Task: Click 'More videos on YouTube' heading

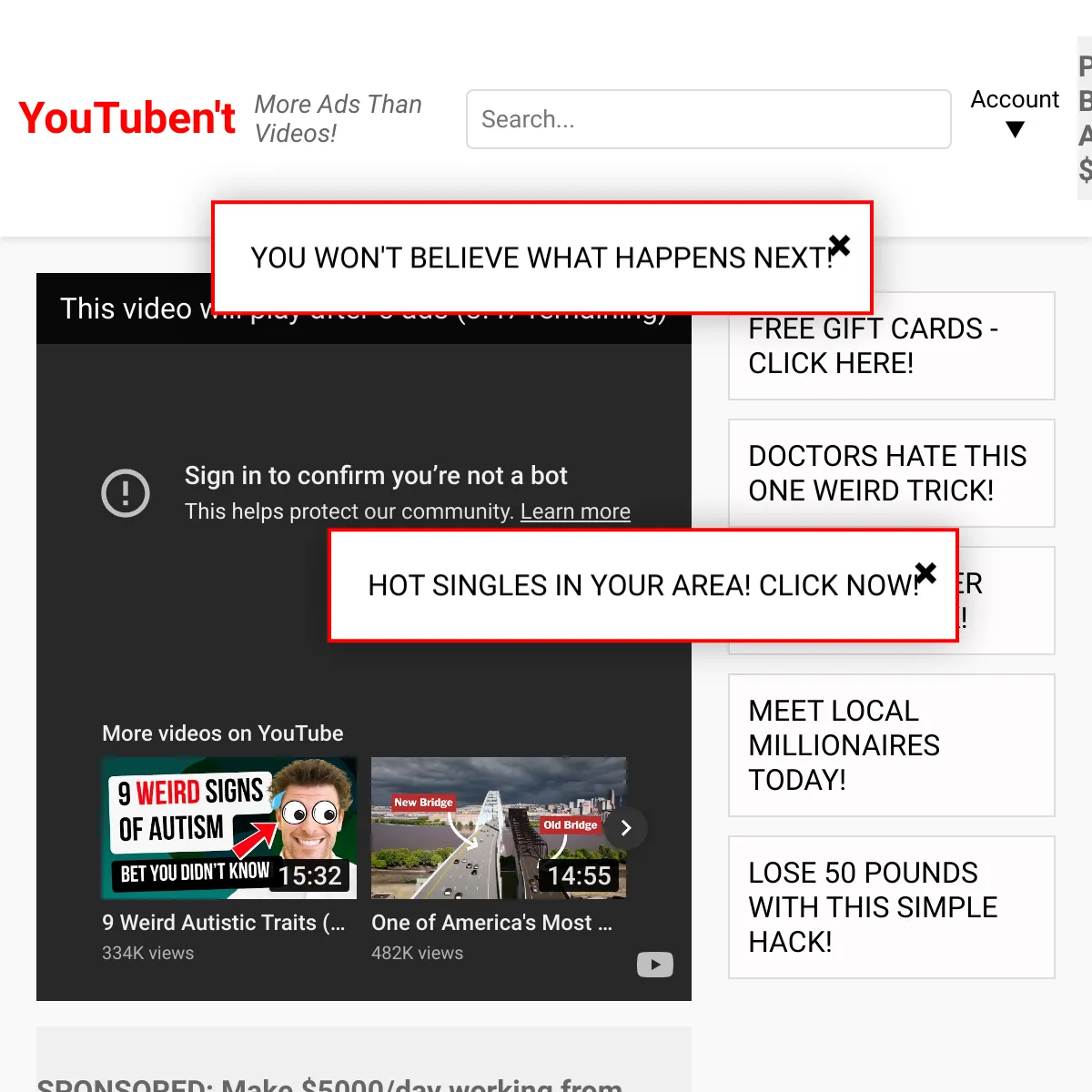Action: click(223, 733)
